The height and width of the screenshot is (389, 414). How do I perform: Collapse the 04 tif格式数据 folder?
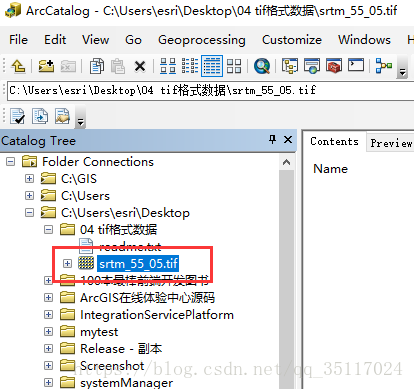[48, 230]
